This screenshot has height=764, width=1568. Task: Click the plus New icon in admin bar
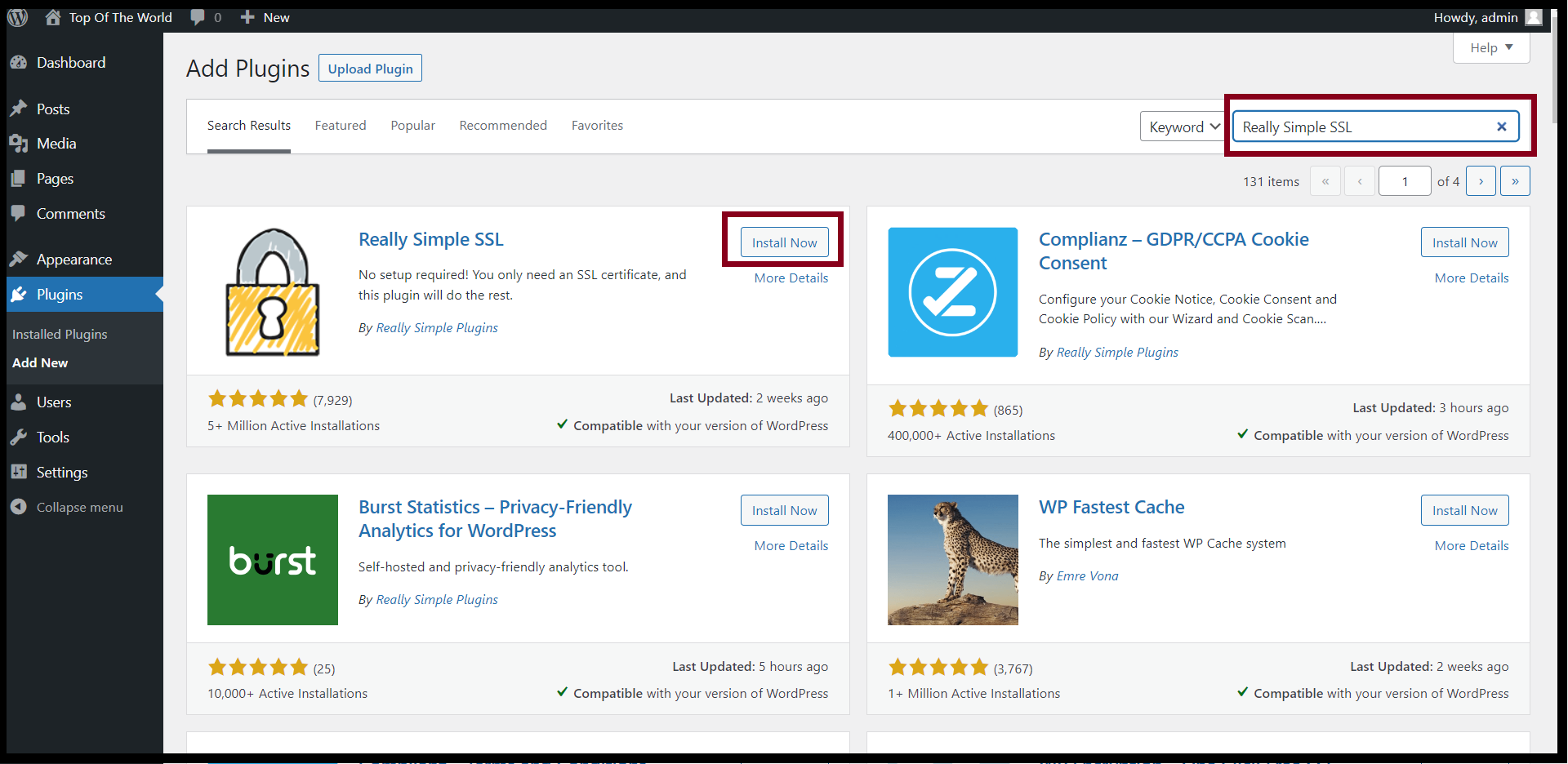tap(247, 17)
